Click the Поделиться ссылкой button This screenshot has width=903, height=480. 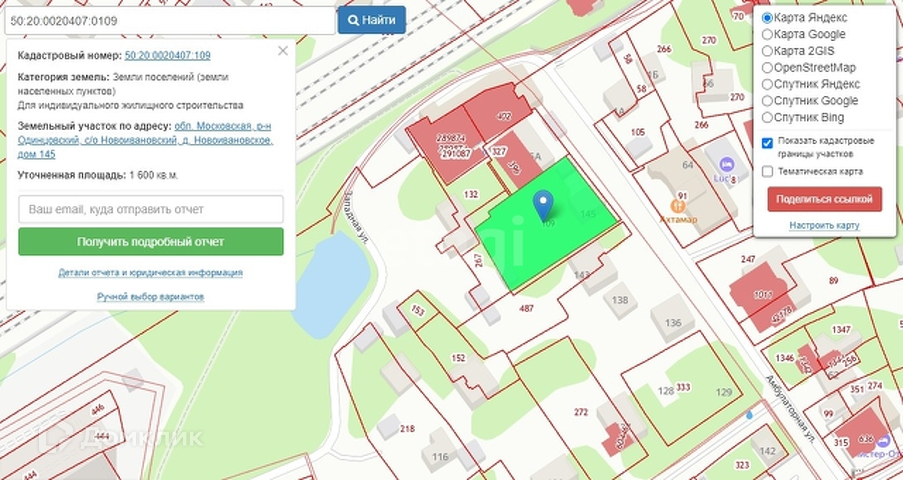tap(824, 199)
